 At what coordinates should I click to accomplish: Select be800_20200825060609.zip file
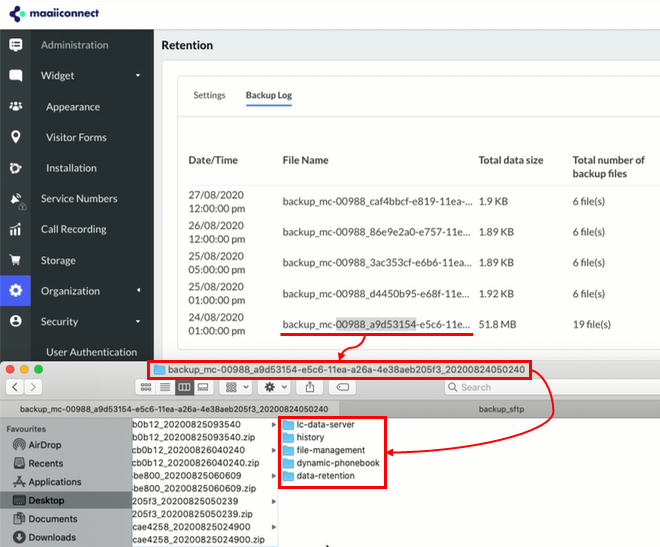194,489
